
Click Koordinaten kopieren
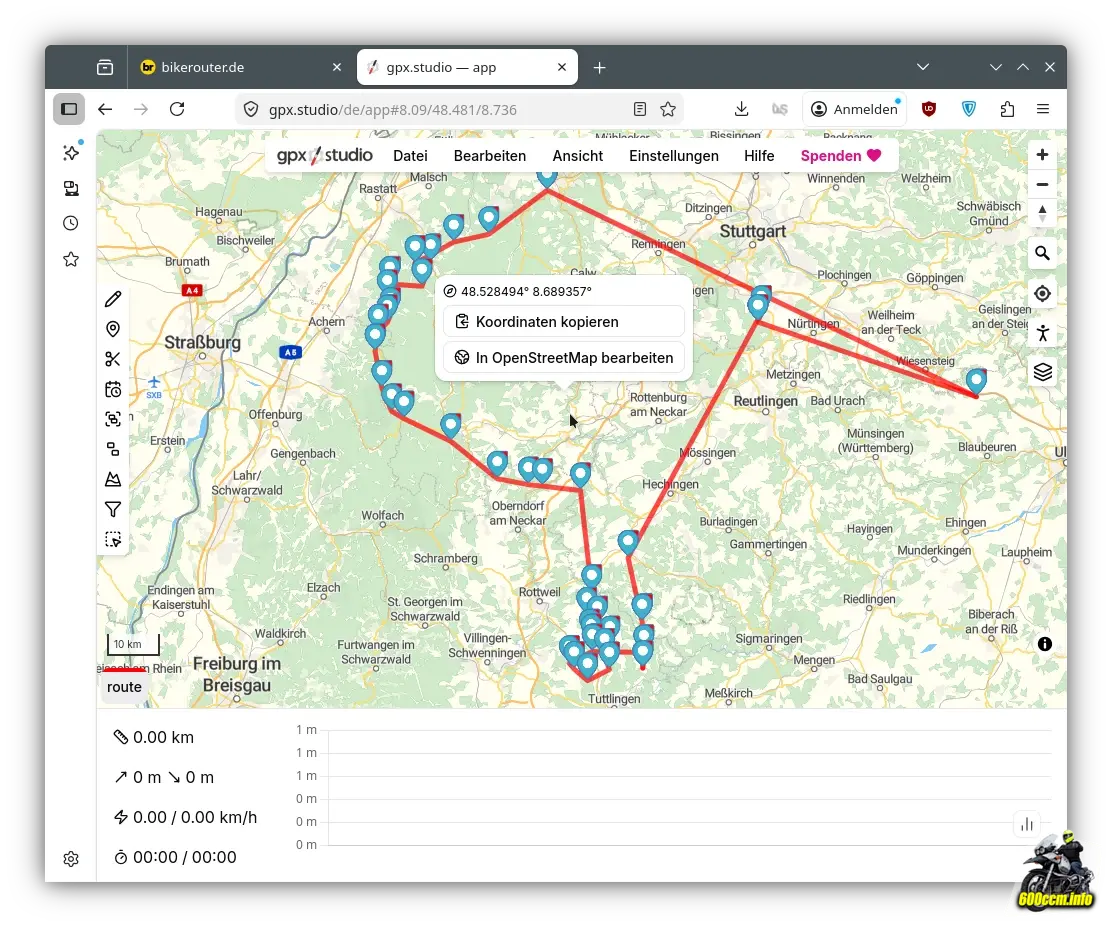coord(564,322)
